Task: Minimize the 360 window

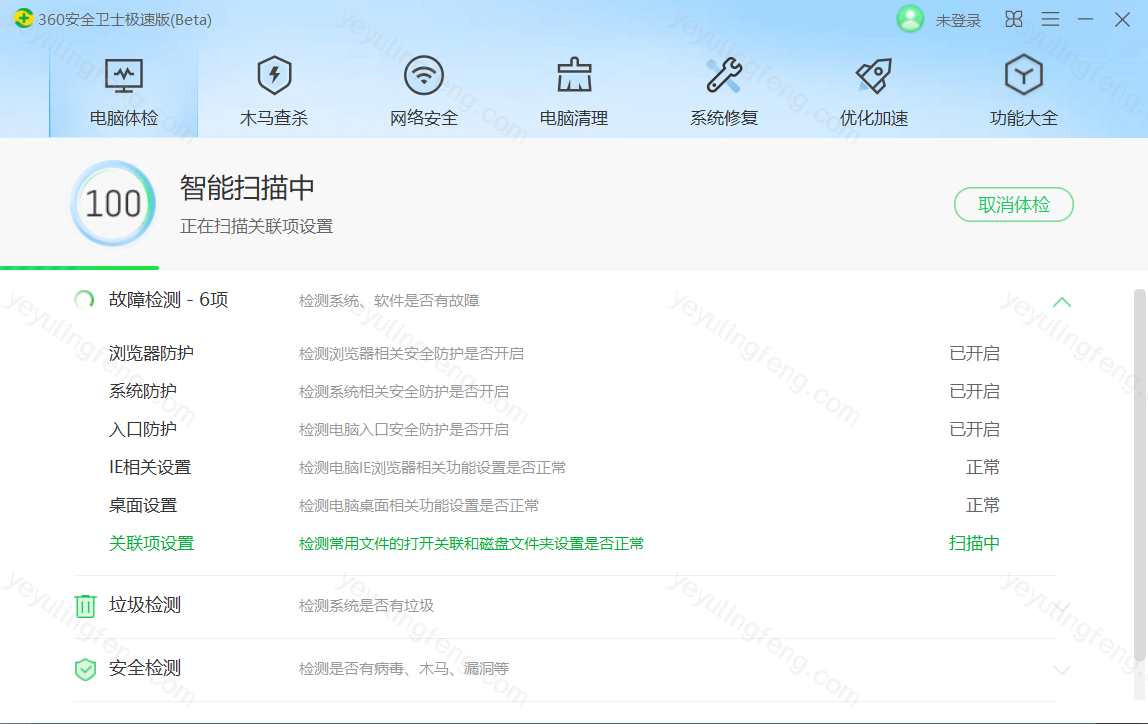Action: click(x=1086, y=19)
